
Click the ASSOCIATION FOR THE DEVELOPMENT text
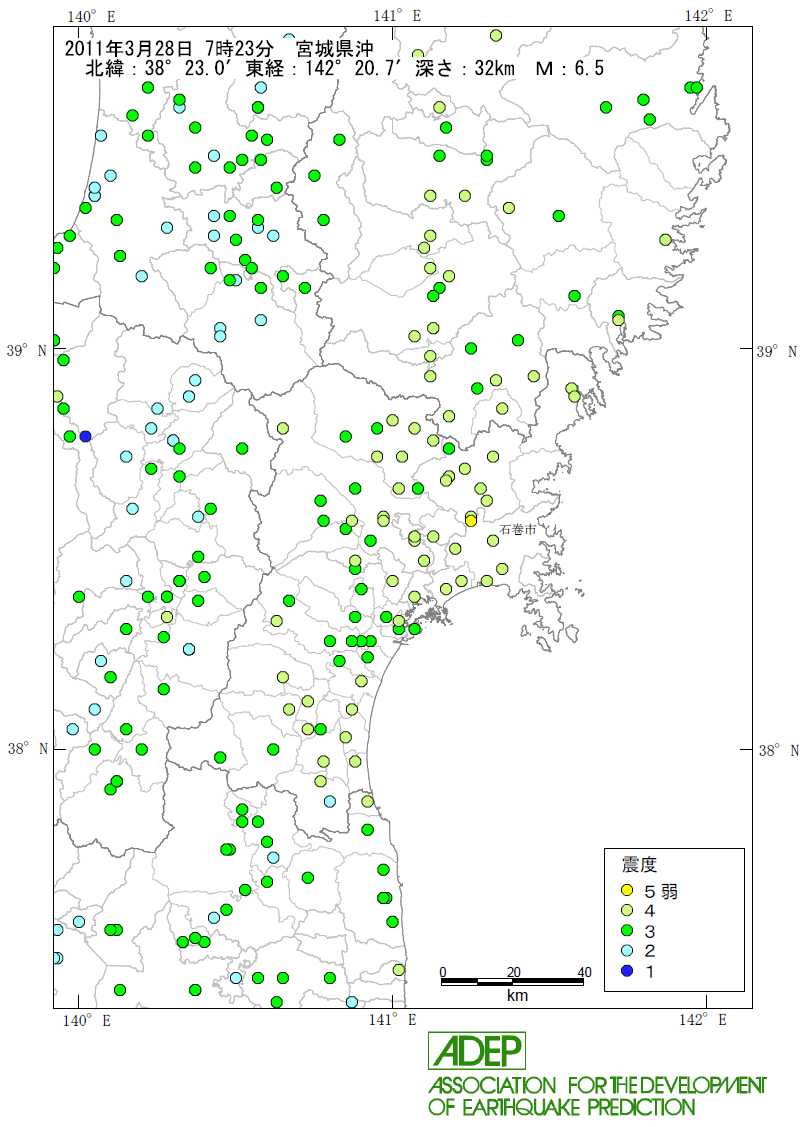597,1085
